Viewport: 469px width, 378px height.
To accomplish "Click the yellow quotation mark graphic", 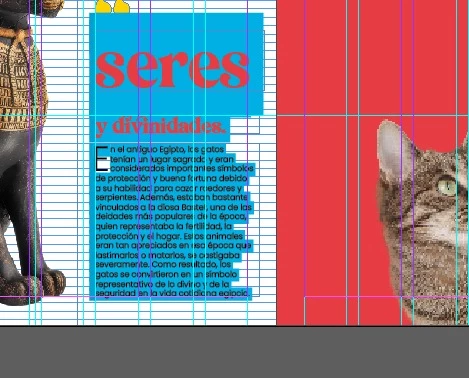I will tap(113, 7).
